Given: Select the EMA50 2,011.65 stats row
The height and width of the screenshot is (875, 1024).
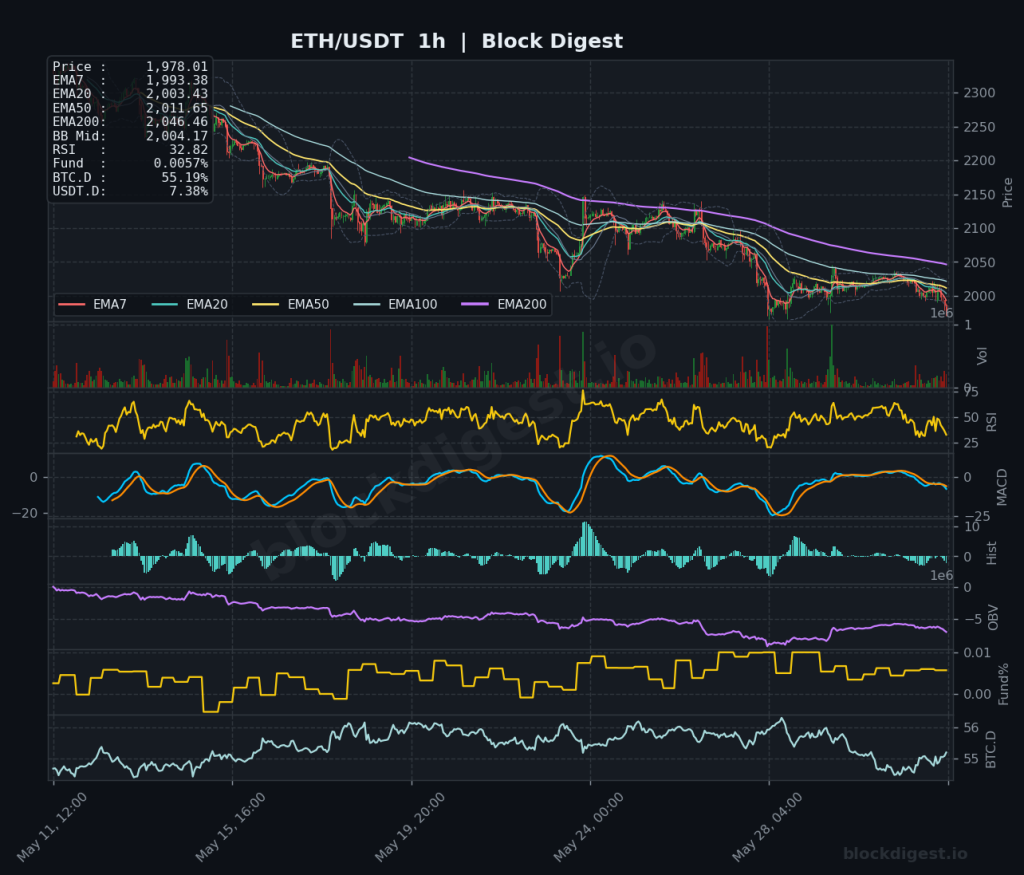Looking at the screenshot, I should point(130,108).
